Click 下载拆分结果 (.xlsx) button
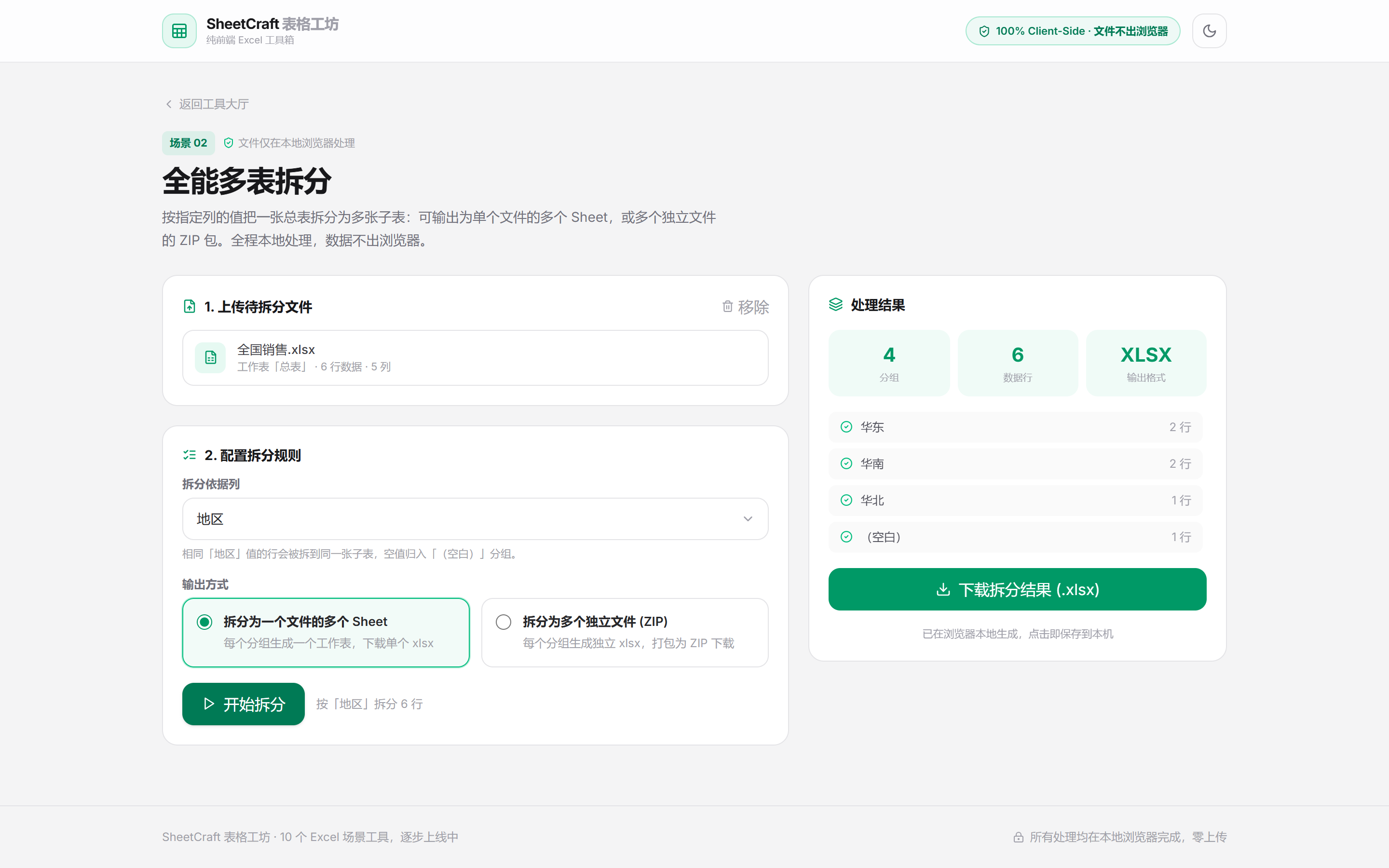Viewport: 1389px width, 868px height. [1017, 590]
